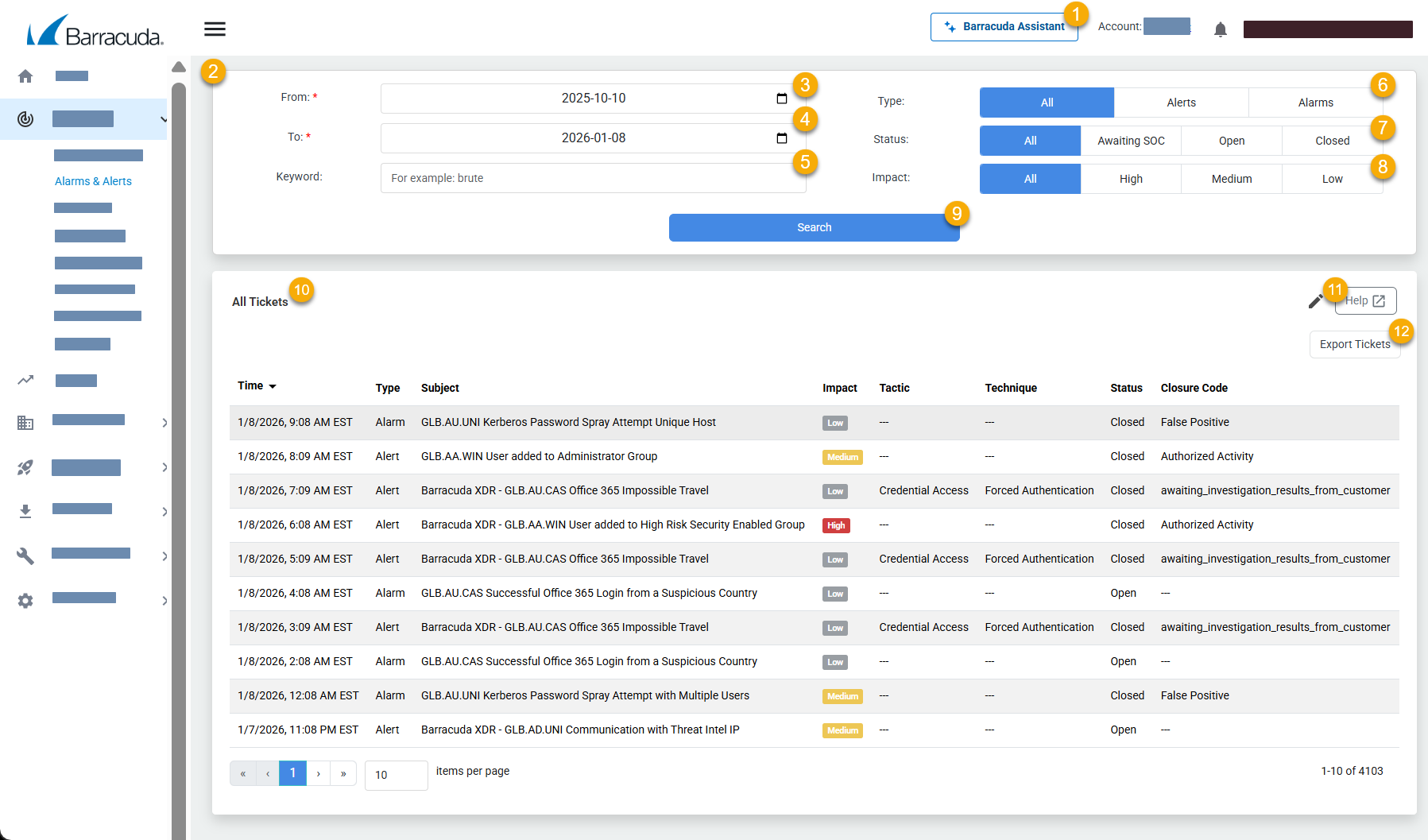Viewport: 1428px width, 840px height.
Task: Select Alarms type filter
Action: pos(1315,103)
